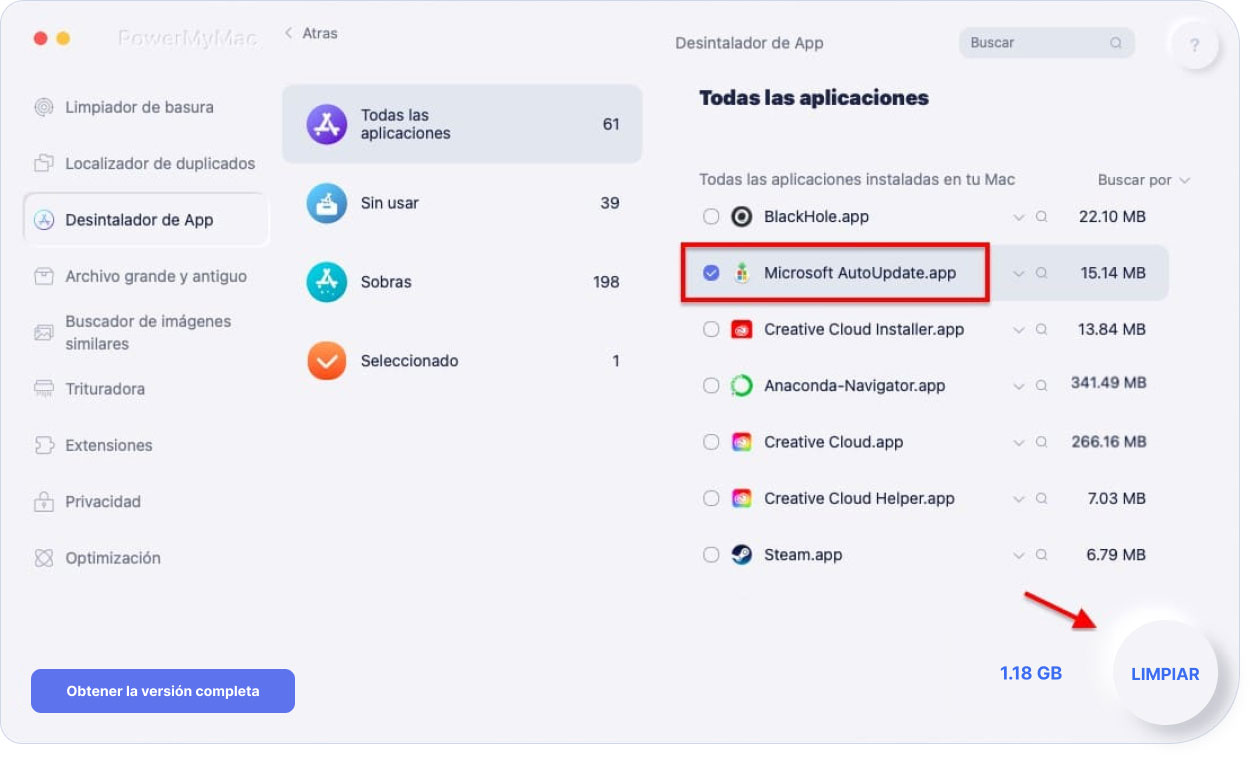Click magnifier icon in Anaconda-Navigator.app row
This screenshot has width=1253, height=760.
[x=1041, y=386]
